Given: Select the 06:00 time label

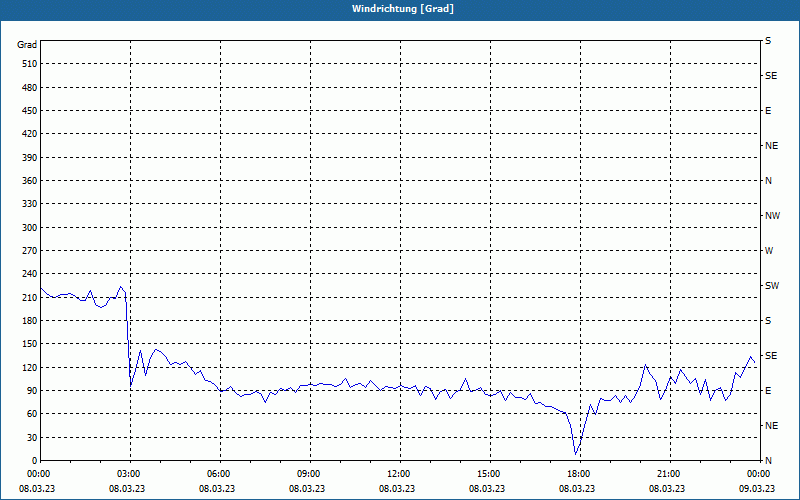Looking at the screenshot, I should [220, 474].
